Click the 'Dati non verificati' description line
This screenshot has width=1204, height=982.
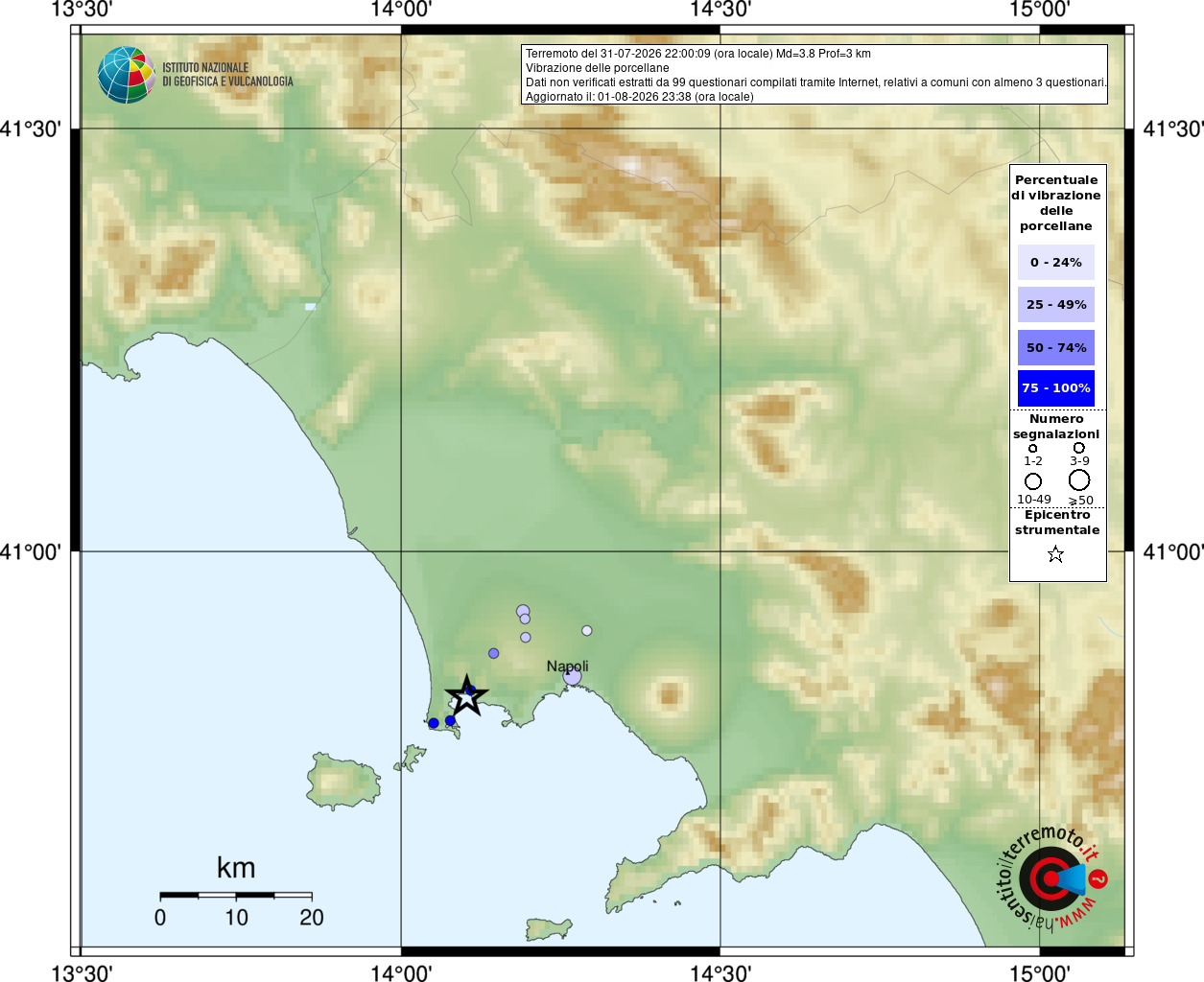(x=815, y=82)
